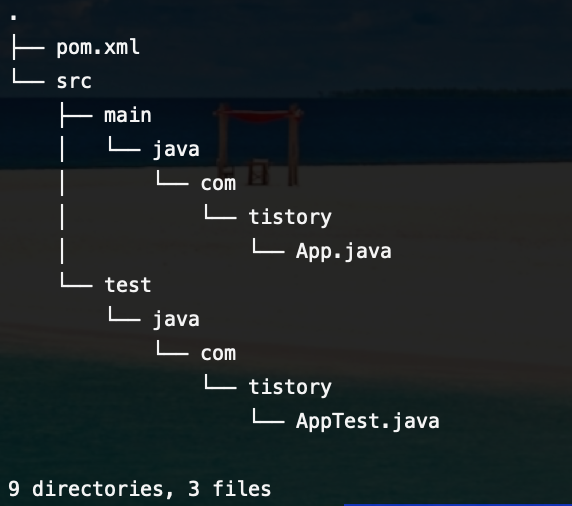Select the AppTest.java file name
This screenshot has height=506, width=572.
[x=368, y=421]
